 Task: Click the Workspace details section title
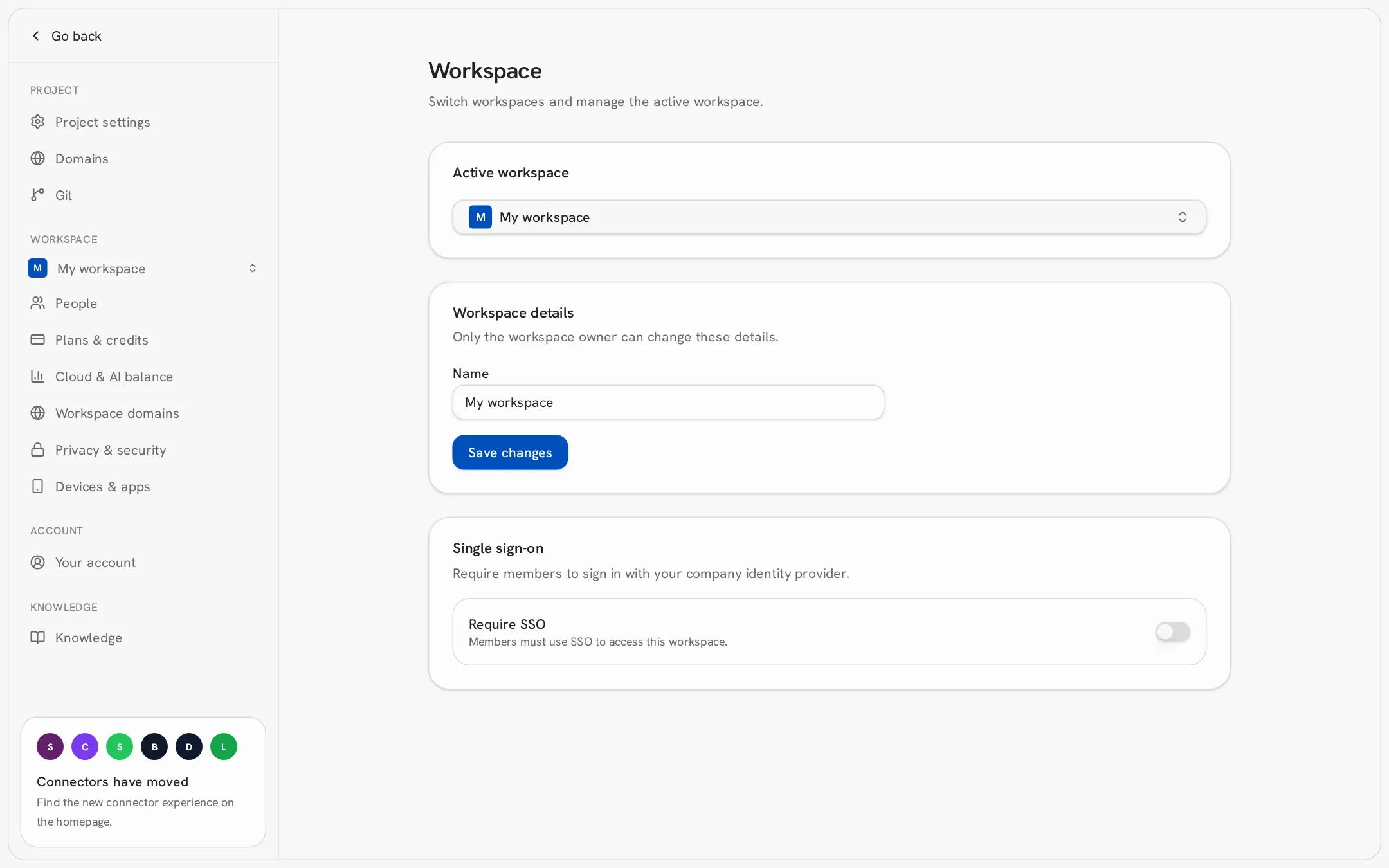pyautogui.click(x=513, y=312)
